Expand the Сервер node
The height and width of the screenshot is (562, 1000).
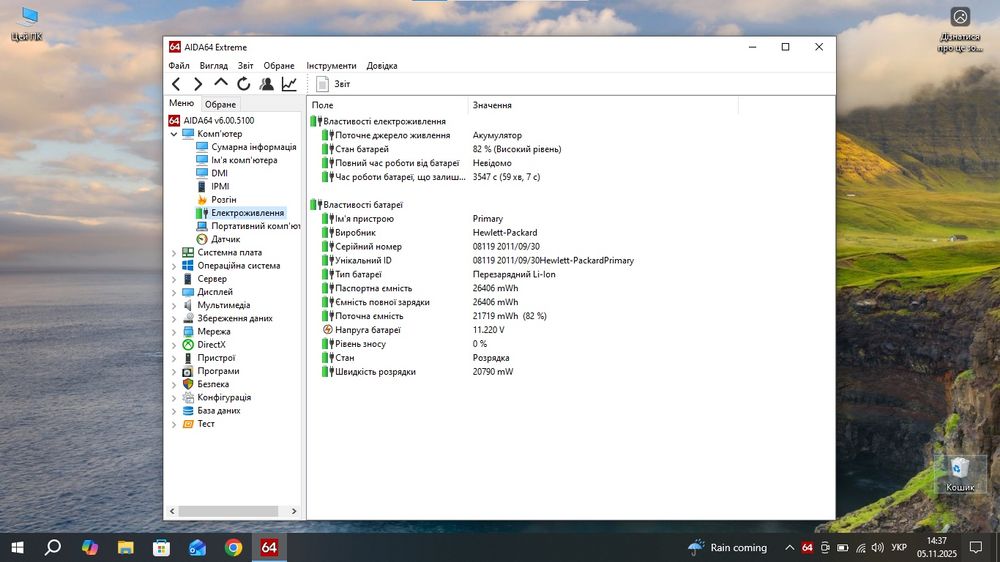coord(173,279)
